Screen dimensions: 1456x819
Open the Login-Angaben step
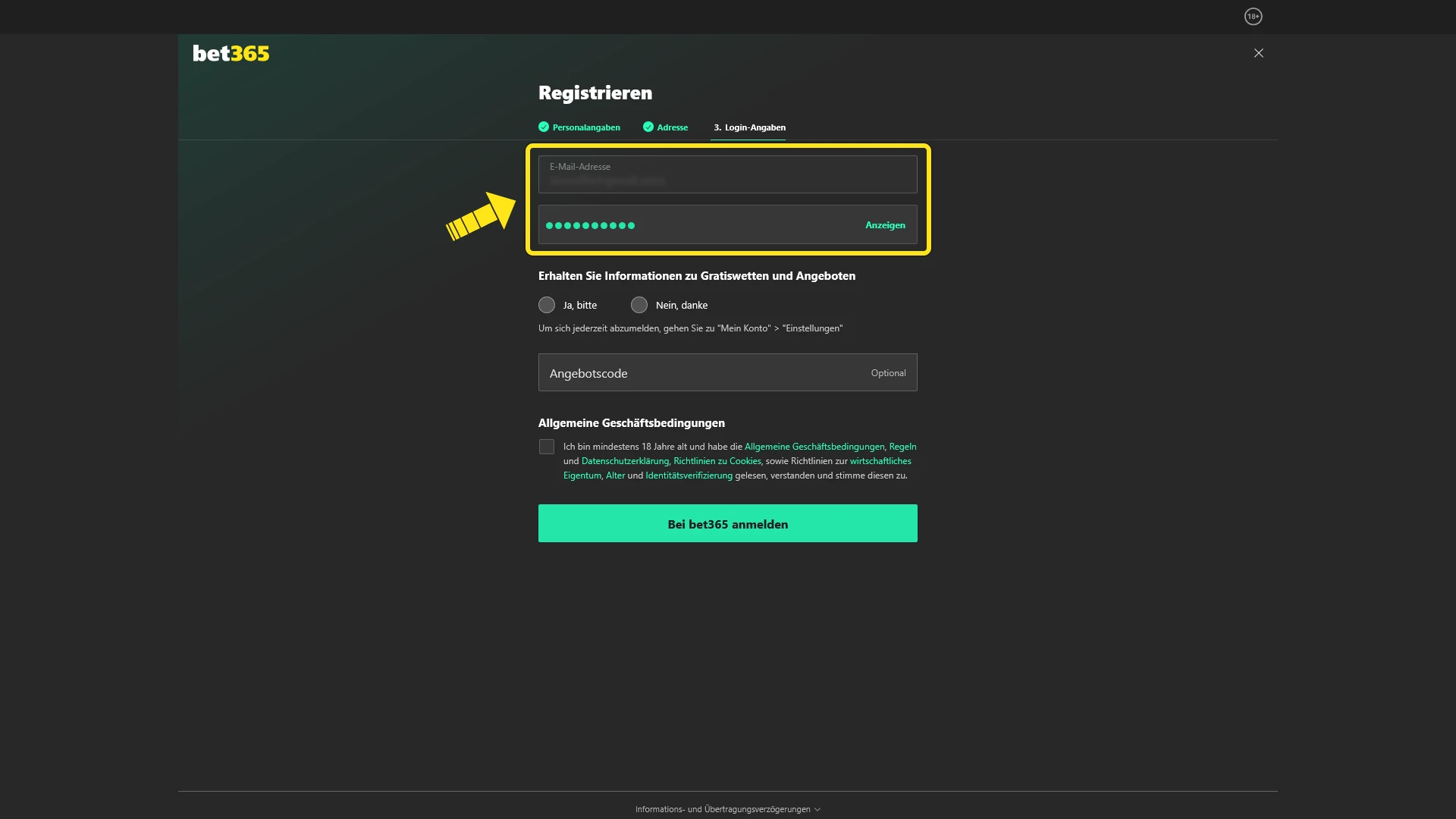click(x=749, y=127)
